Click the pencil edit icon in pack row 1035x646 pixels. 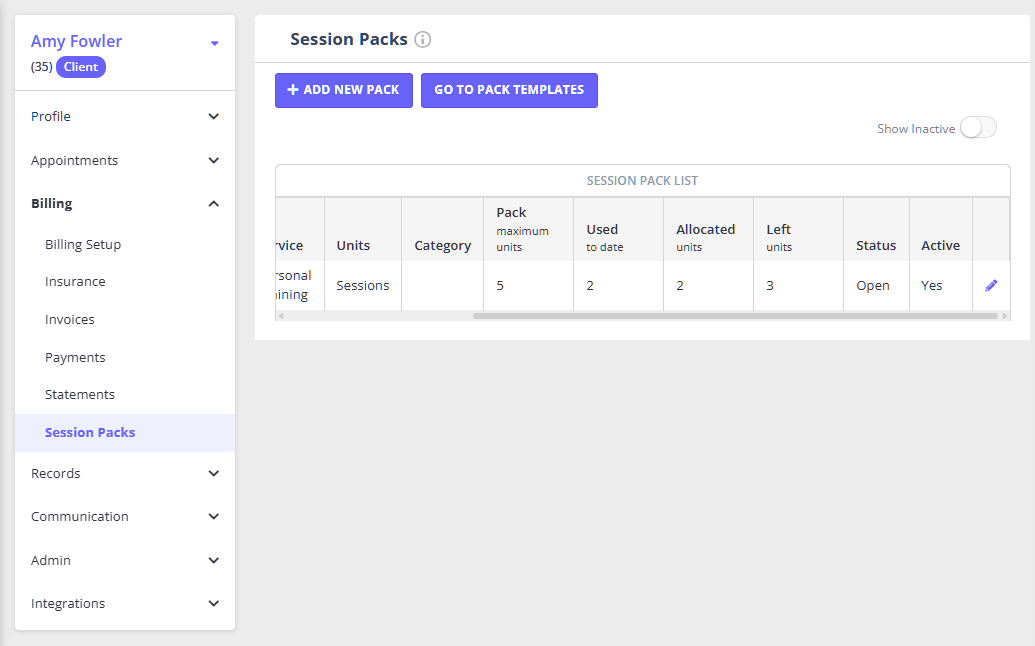(991, 285)
